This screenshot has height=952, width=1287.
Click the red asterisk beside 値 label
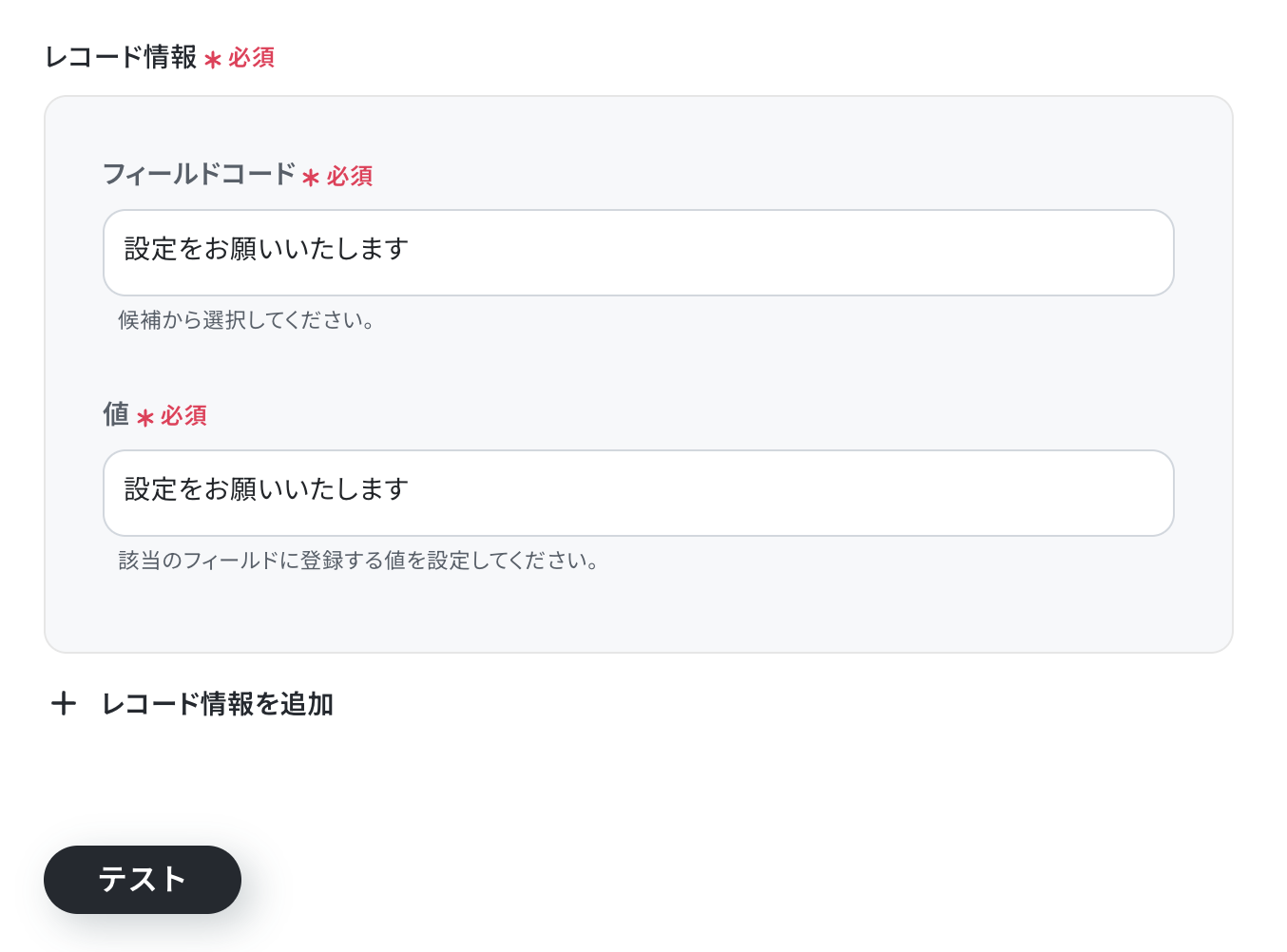point(145,417)
